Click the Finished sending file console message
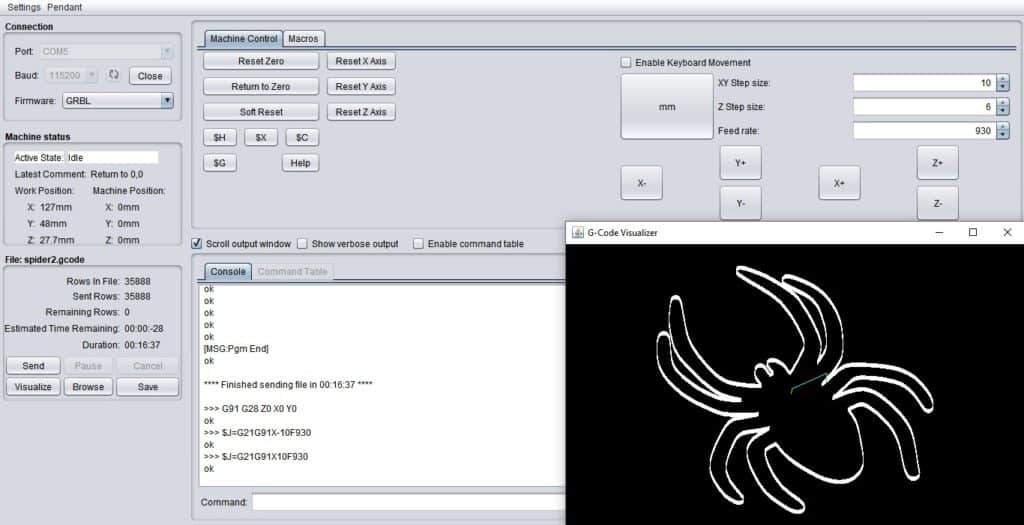Screen dimensions: 1024x525 pos(288,385)
